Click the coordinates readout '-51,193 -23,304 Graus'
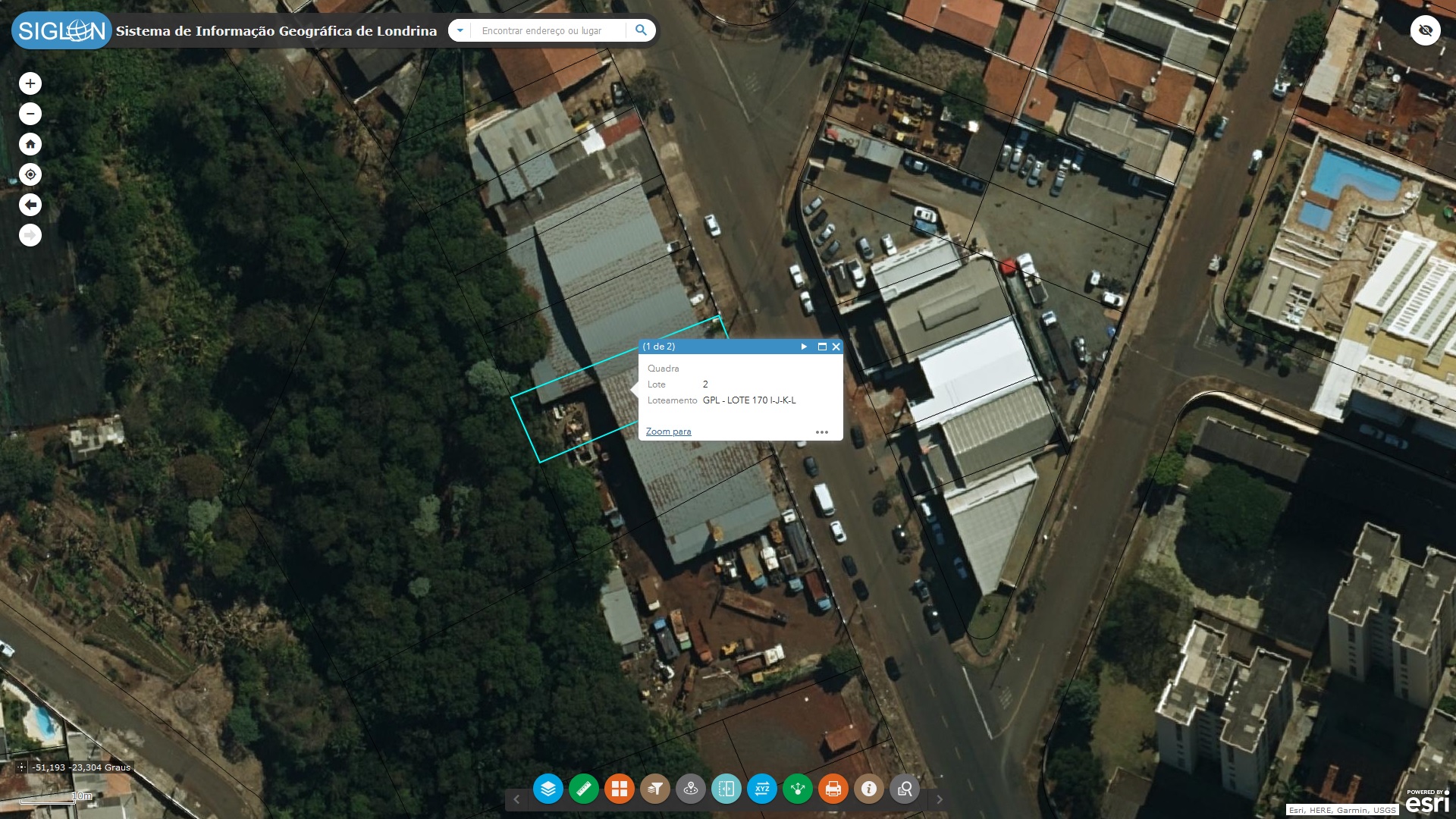Screen dimensions: 1456x819 [81, 767]
